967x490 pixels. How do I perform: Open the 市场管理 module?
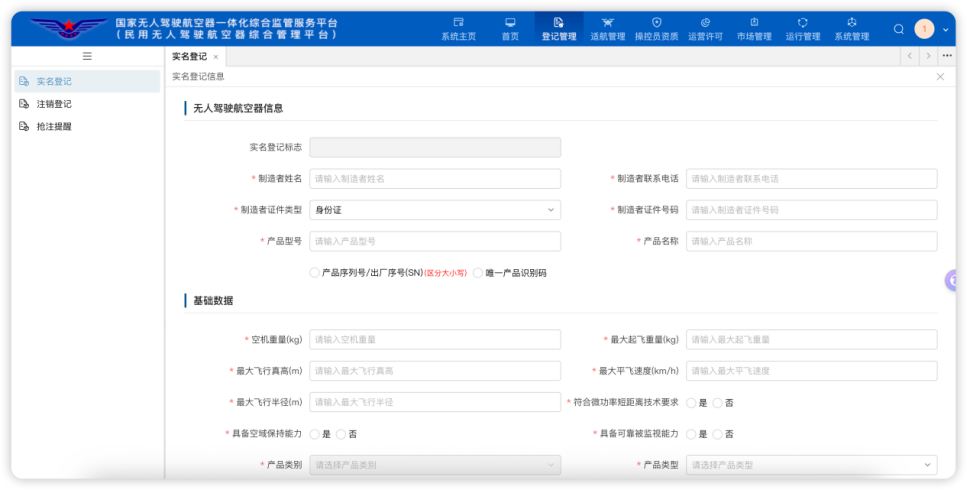pyautogui.click(x=754, y=28)
